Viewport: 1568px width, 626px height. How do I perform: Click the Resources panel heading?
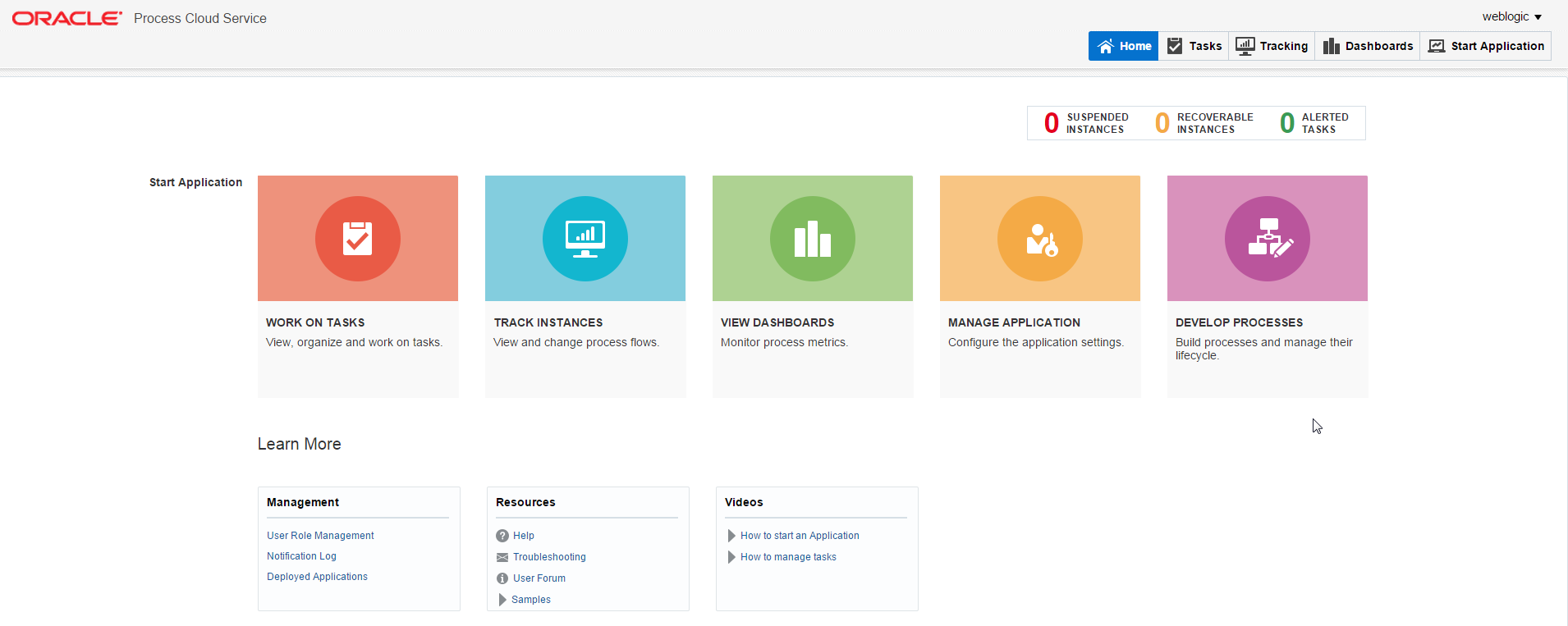pos(525,502)
